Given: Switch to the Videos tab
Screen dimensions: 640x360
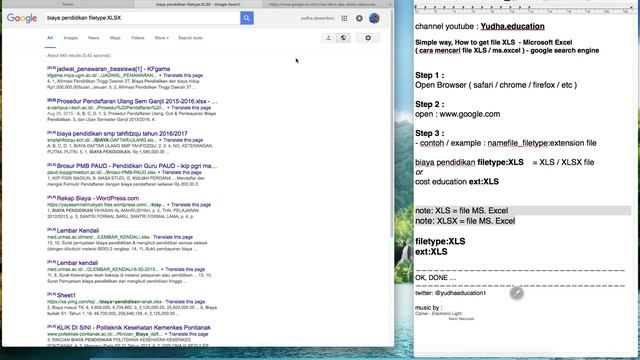Looking at the screenshot, I should (138, 38).
